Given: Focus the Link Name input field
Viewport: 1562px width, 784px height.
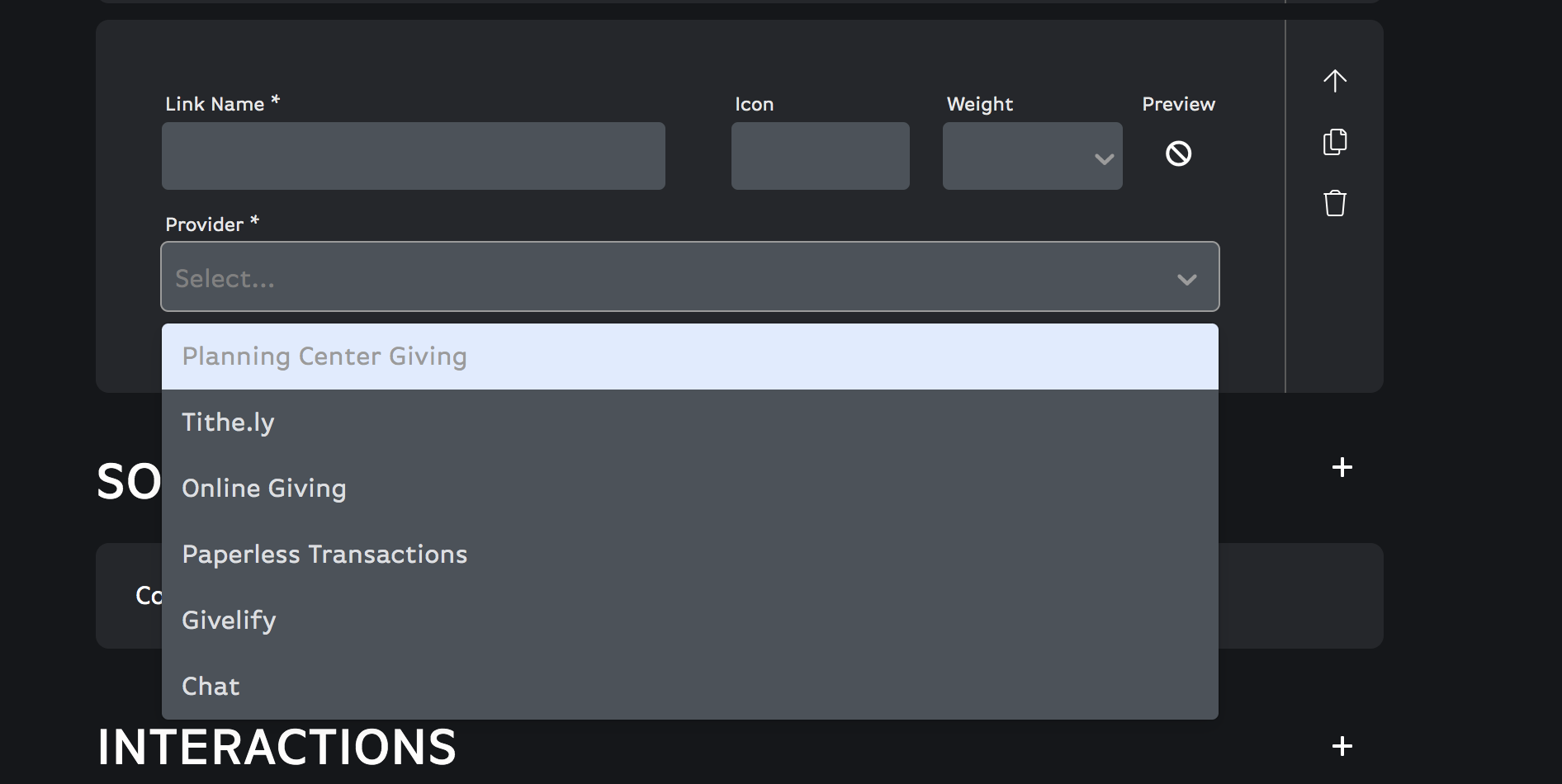Looking at the screenshot, I should [x=414, y=156].
